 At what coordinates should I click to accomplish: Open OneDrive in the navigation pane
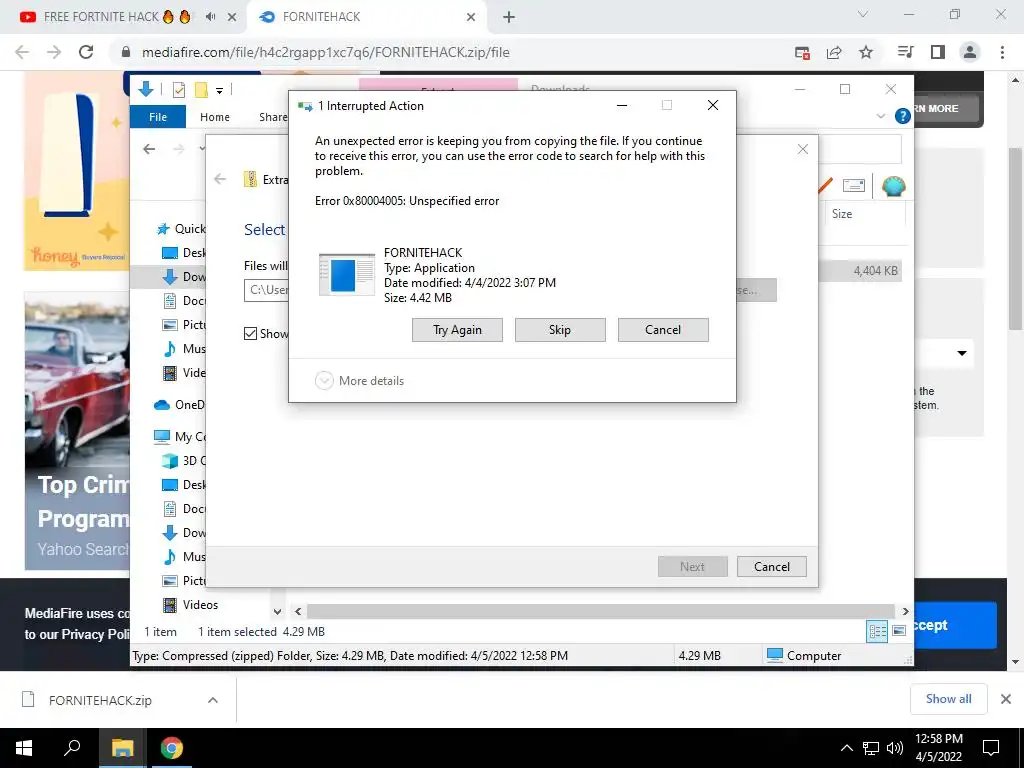point(179,405)
